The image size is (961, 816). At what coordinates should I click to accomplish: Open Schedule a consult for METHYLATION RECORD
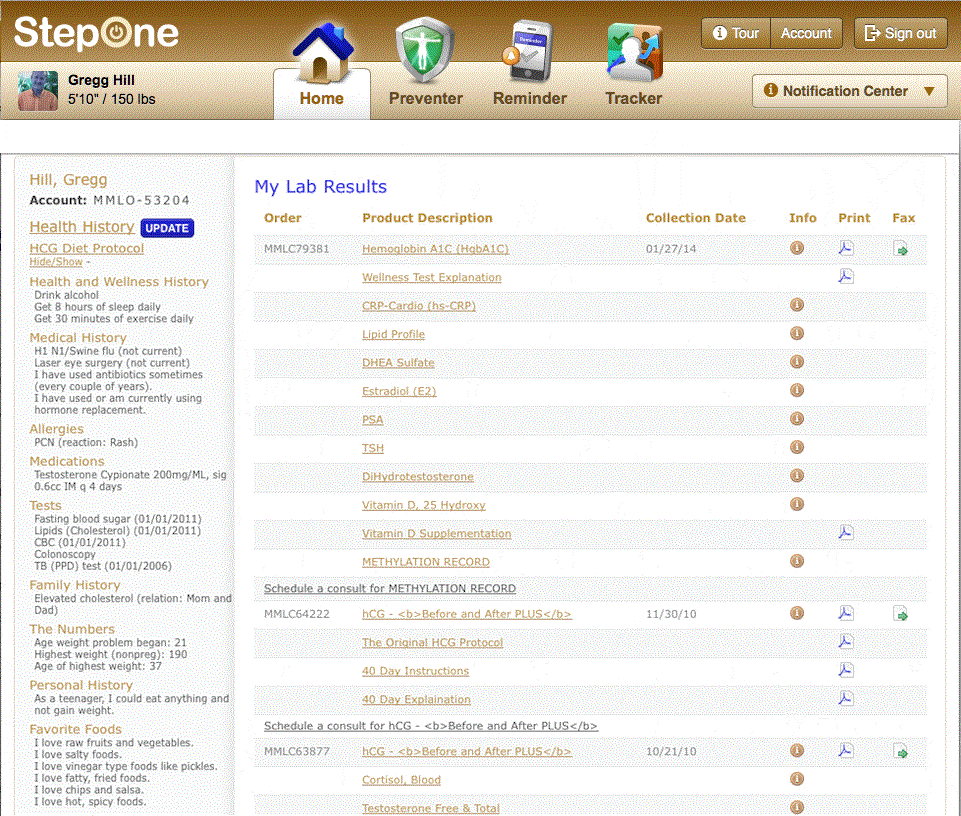coord(390,588)
